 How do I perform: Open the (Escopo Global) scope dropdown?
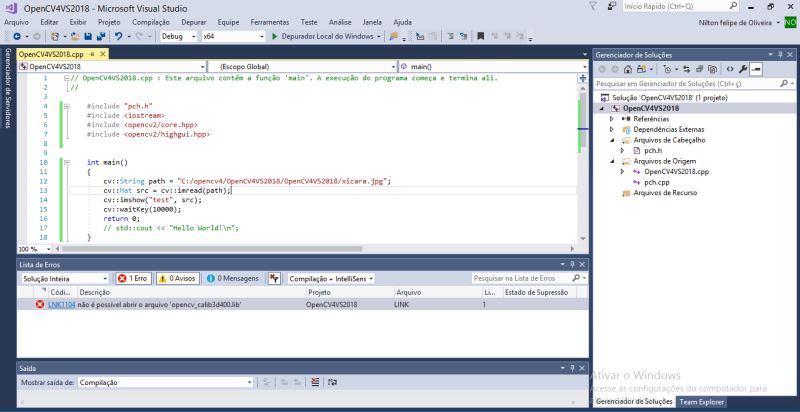pos(303,66)
